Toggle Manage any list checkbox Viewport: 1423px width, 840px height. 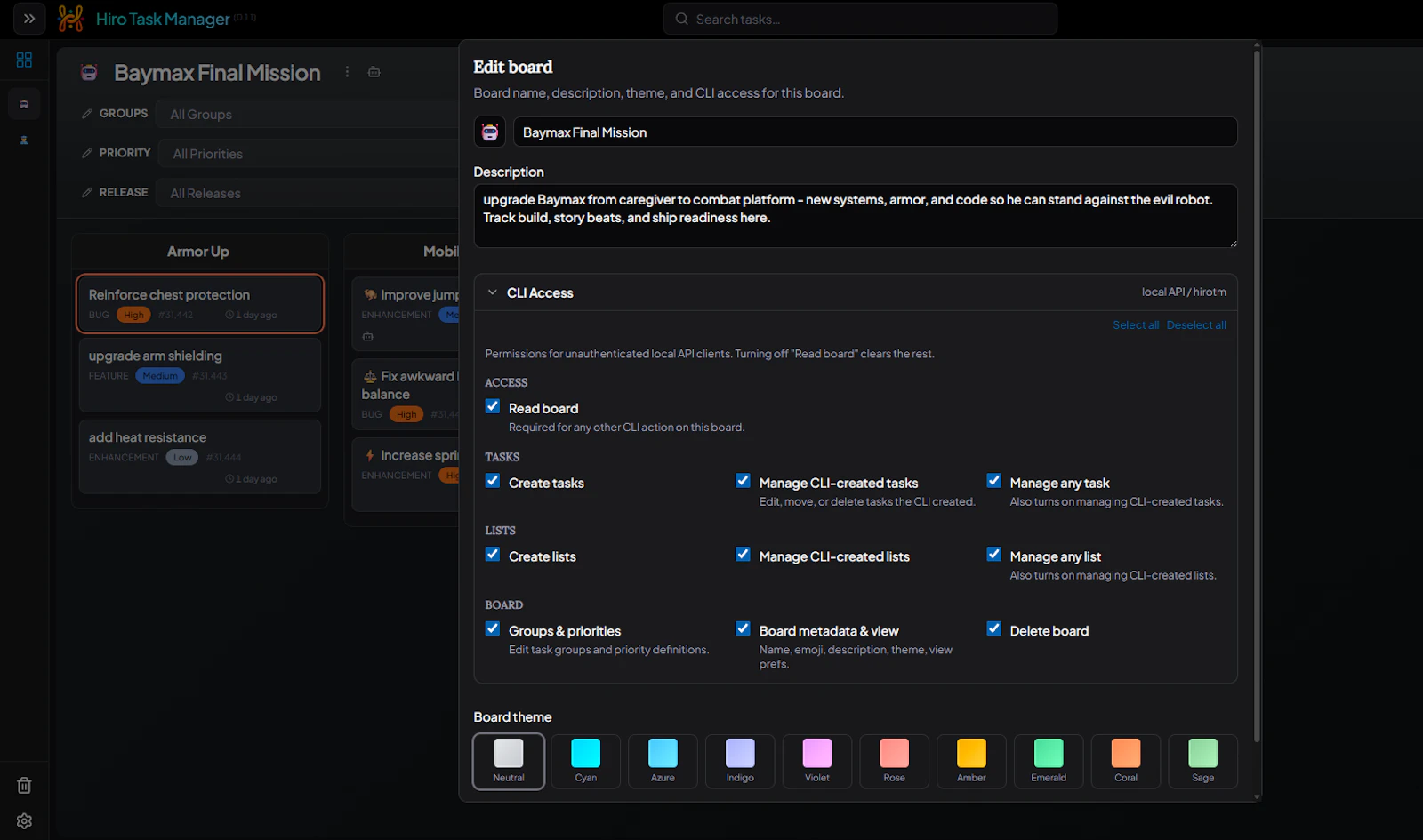(x=994, y=555)
